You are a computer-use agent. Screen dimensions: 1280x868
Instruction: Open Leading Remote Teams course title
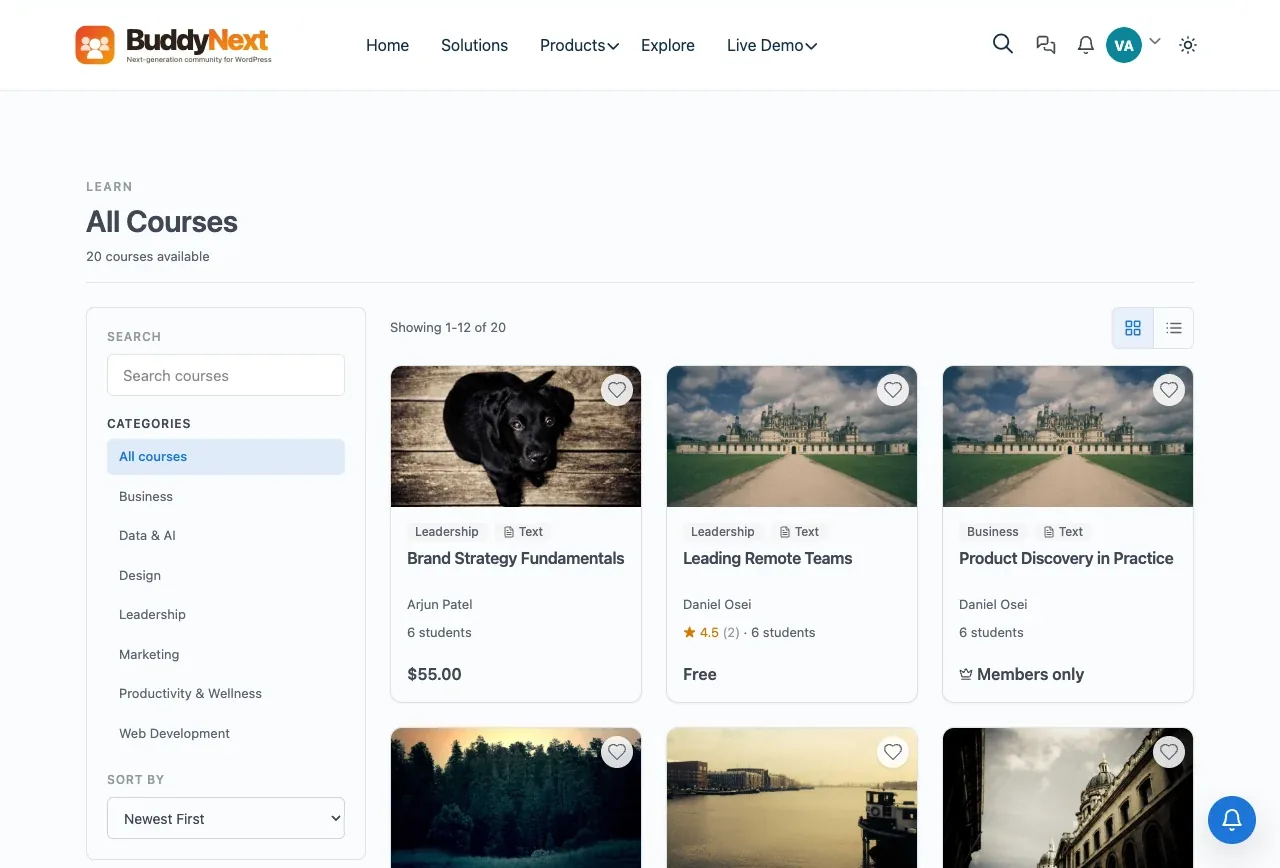point(768,558)
